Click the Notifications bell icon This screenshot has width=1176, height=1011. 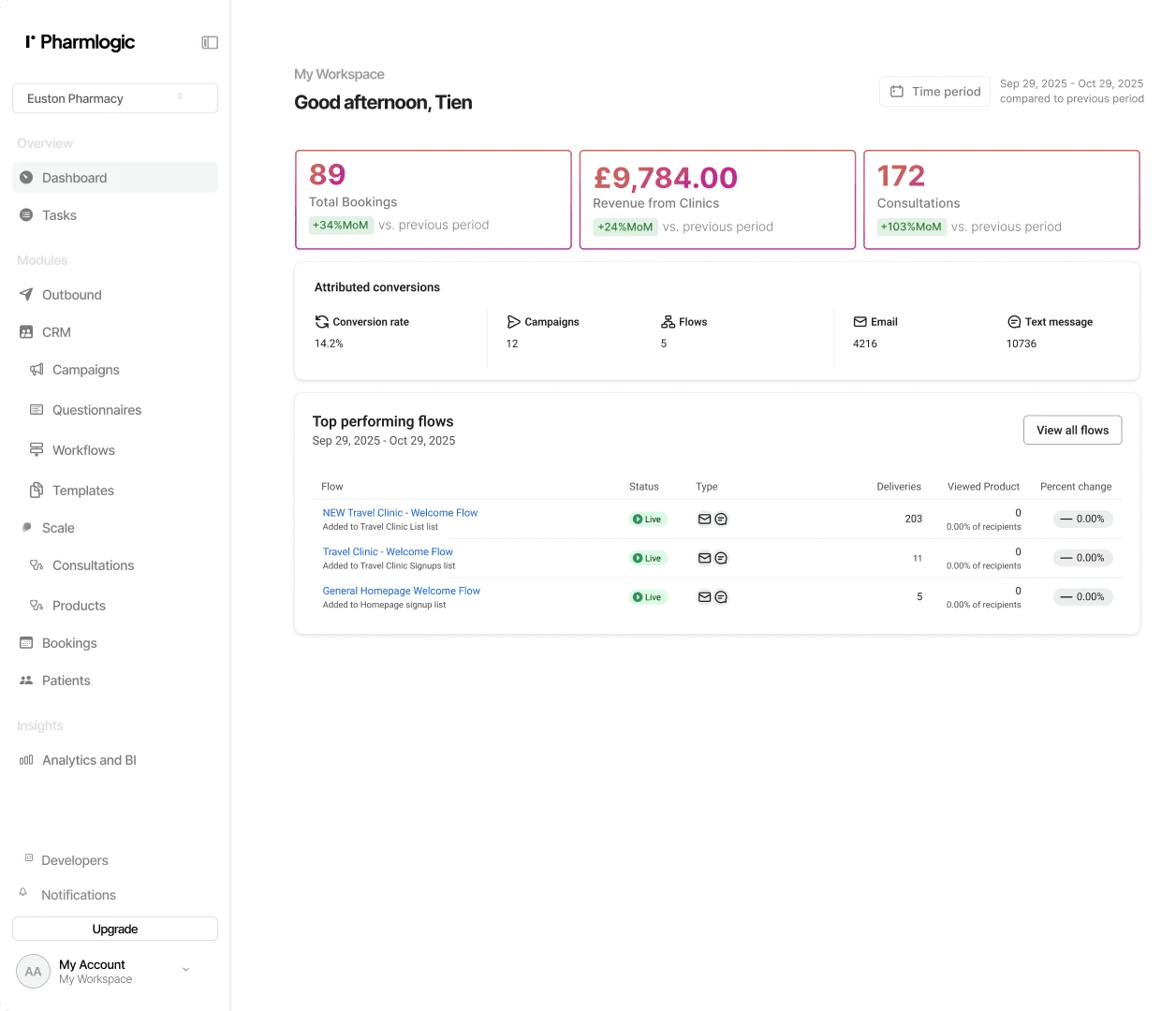[23, 892]
